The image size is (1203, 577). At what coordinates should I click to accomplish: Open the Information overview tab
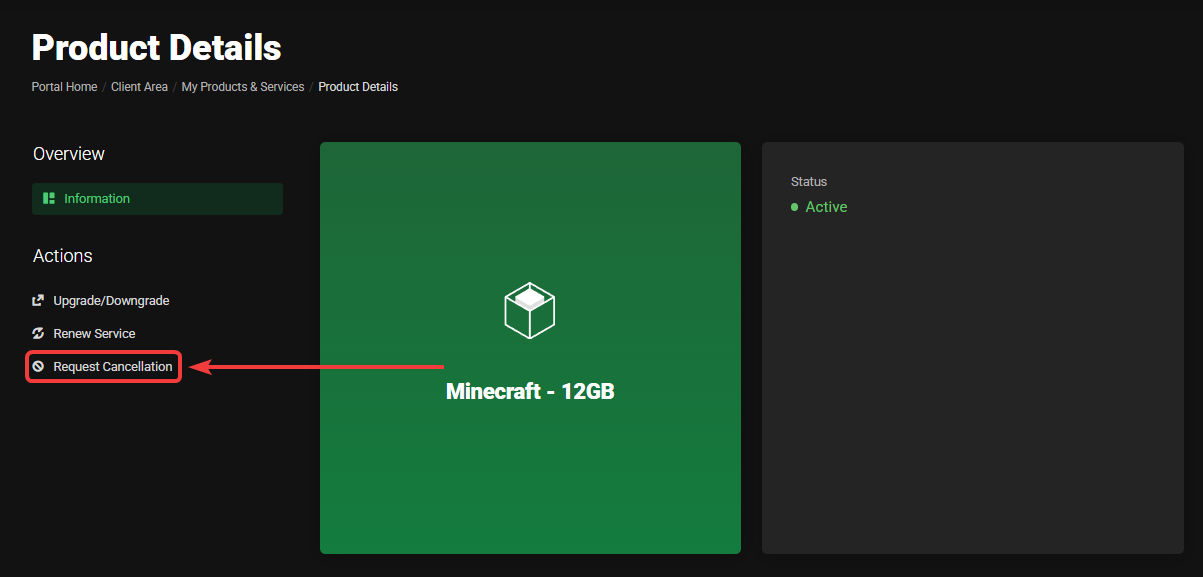click(97, 199)
